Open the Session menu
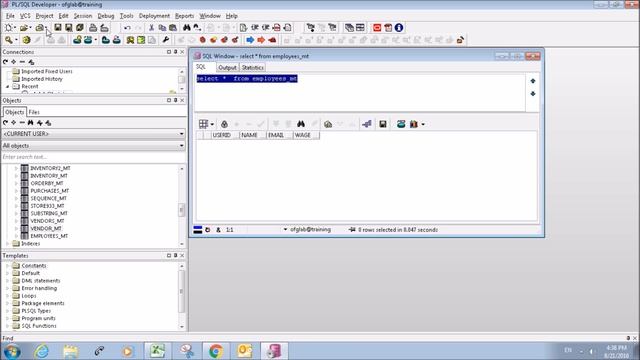Image resolution: width=640 pixels, height=360 pixels. click(83, 16)
